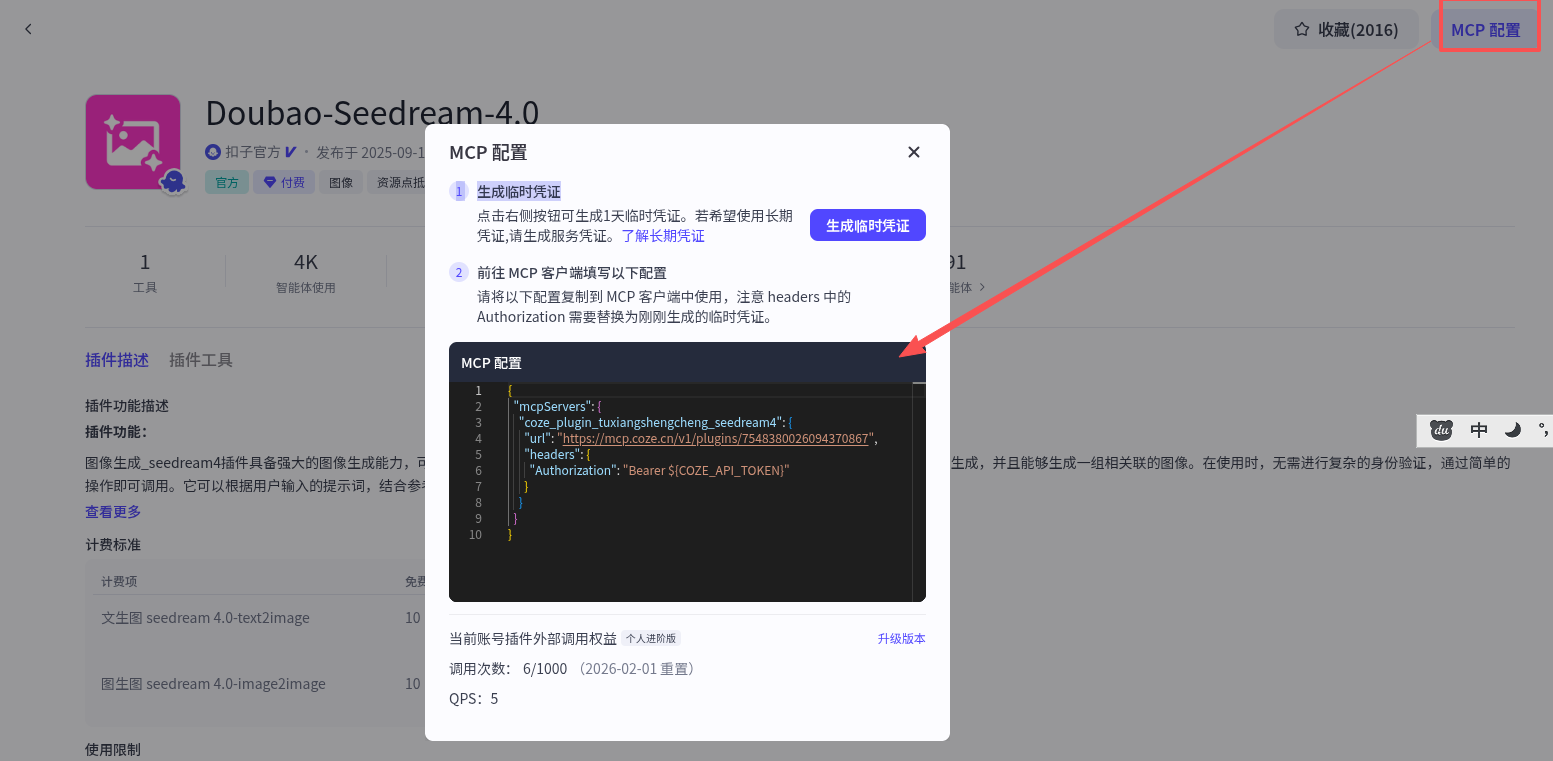
Task: Click the 生成临时凭证 button
Action: [x=867, y=225]
